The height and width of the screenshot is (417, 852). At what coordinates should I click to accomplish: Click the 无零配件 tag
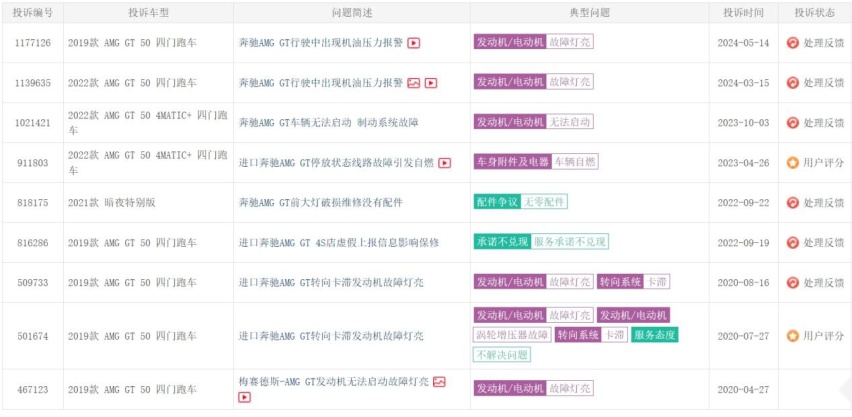pyautogui.click(x=544, y=202)
